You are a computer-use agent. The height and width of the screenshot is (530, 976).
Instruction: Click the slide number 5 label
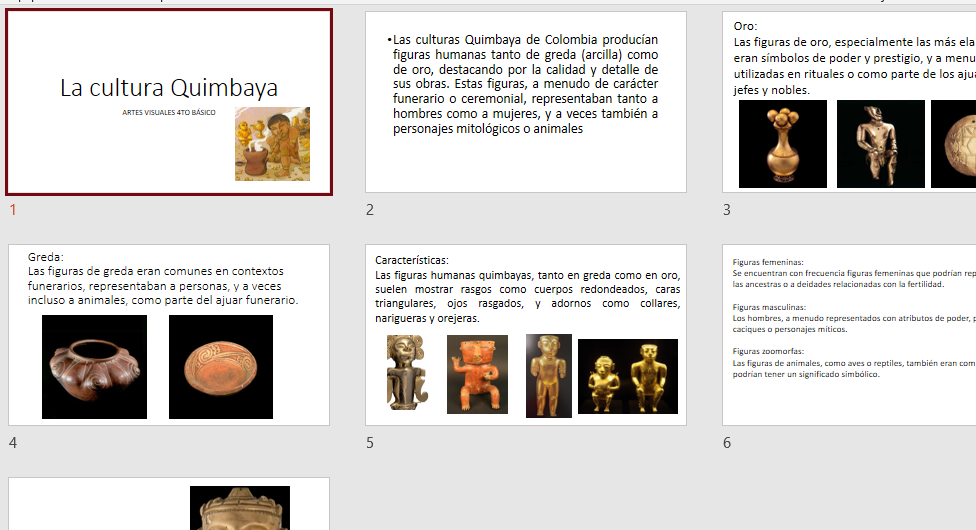[370, 443]
